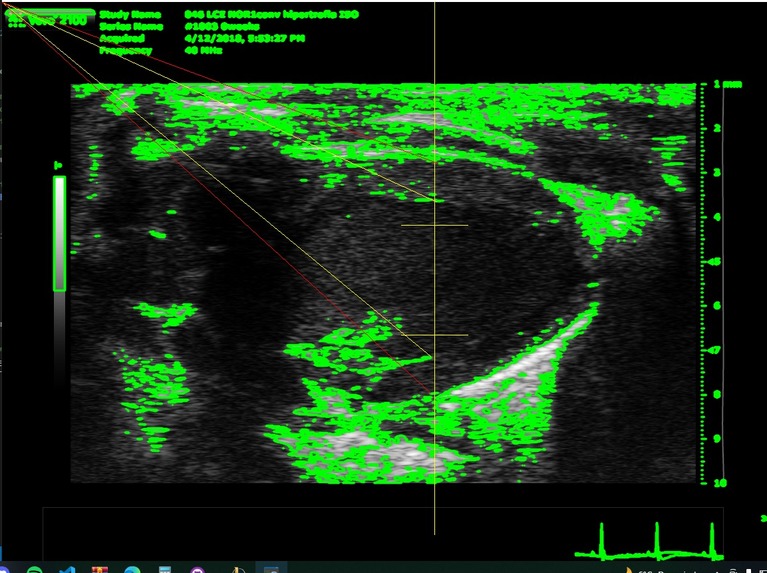Click the lower yellow caliper tick mark
The image size is (767, 573).
434,335
